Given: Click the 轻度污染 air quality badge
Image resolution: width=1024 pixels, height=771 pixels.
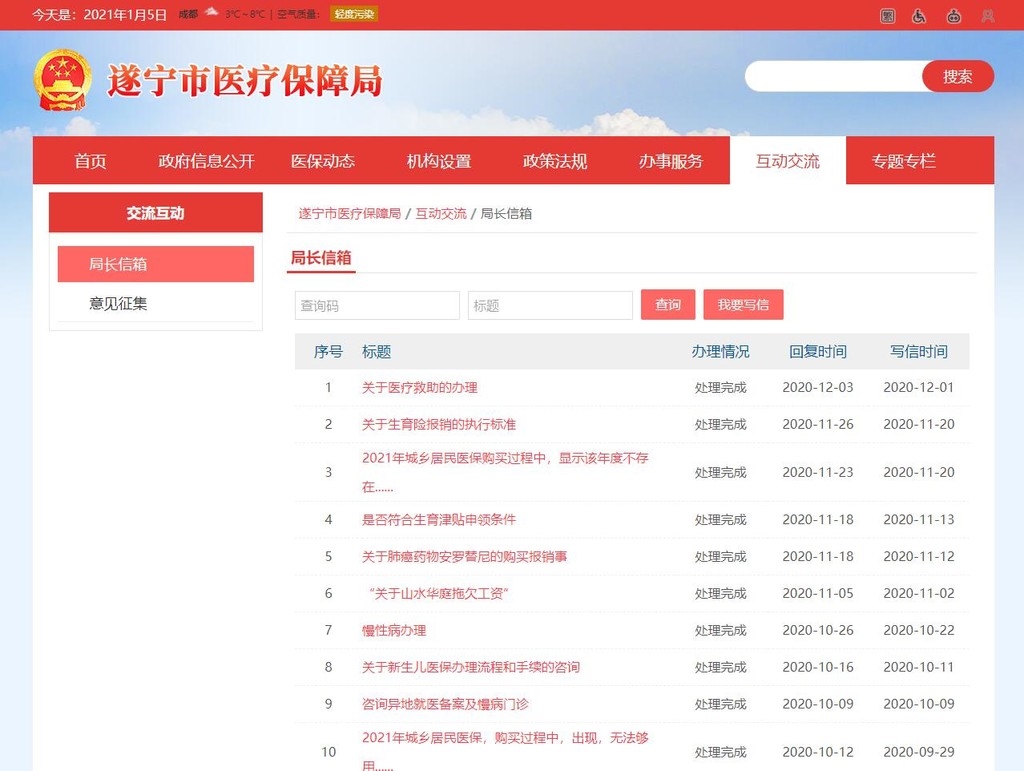Looking at the screenshot, I should point(354,14).
